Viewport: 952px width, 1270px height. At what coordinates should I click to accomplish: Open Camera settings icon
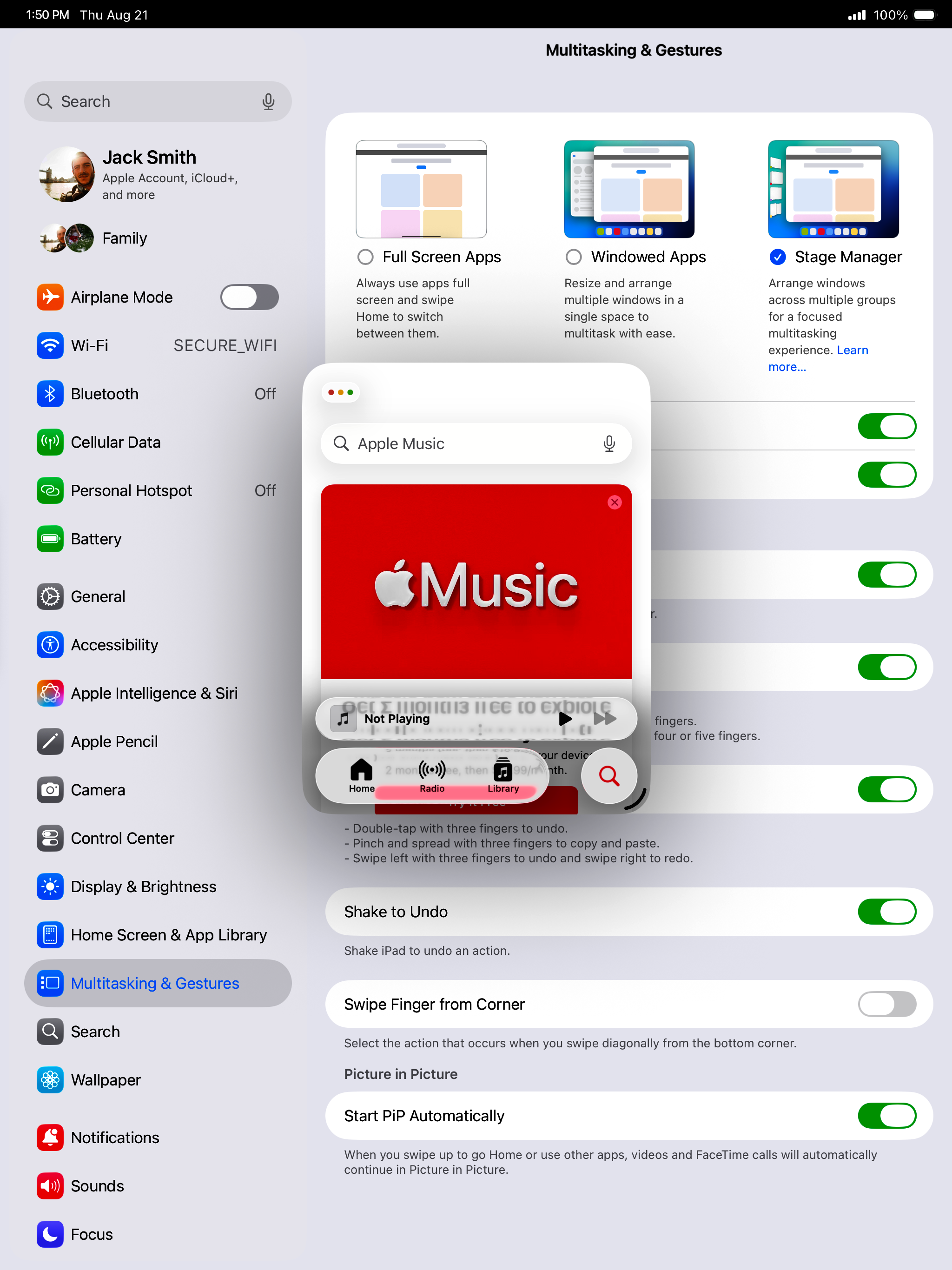point(50,790)
